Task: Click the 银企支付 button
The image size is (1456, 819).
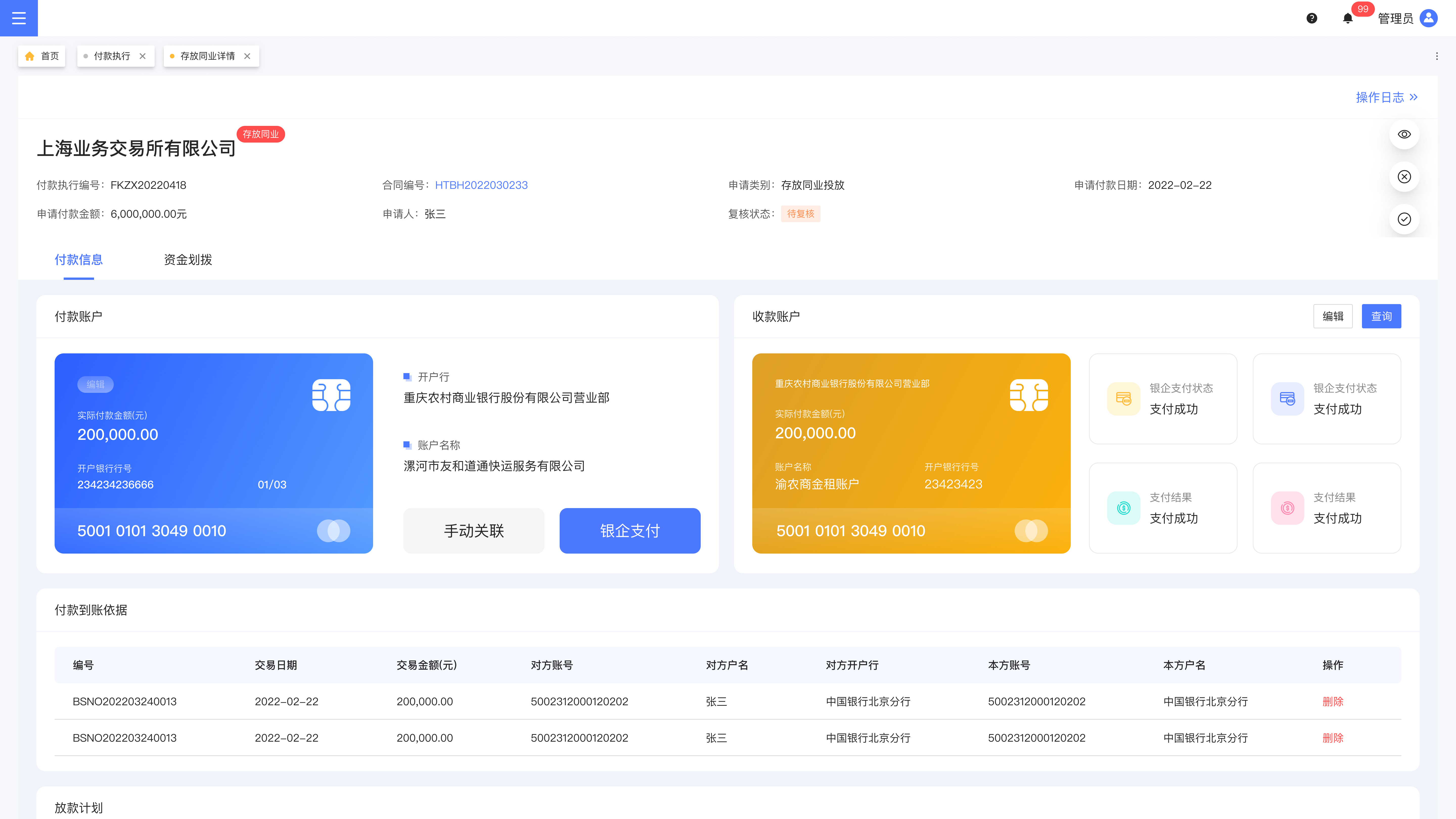Action: 630,531
